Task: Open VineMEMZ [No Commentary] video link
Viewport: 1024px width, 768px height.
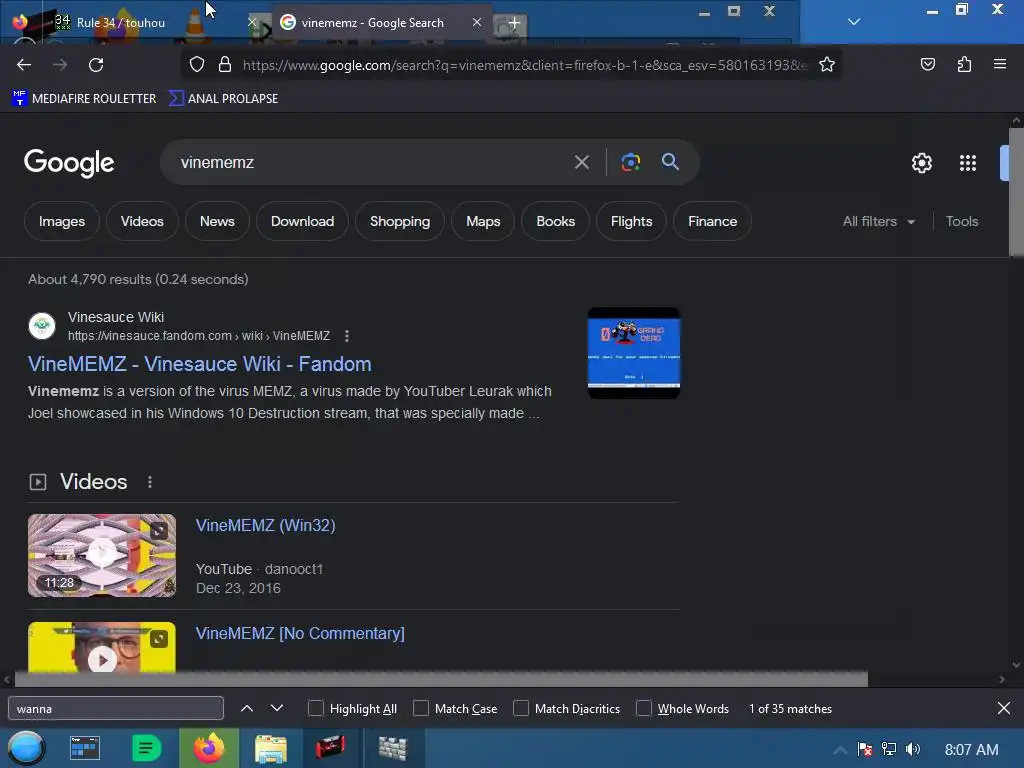Action: tap(300, 633)
